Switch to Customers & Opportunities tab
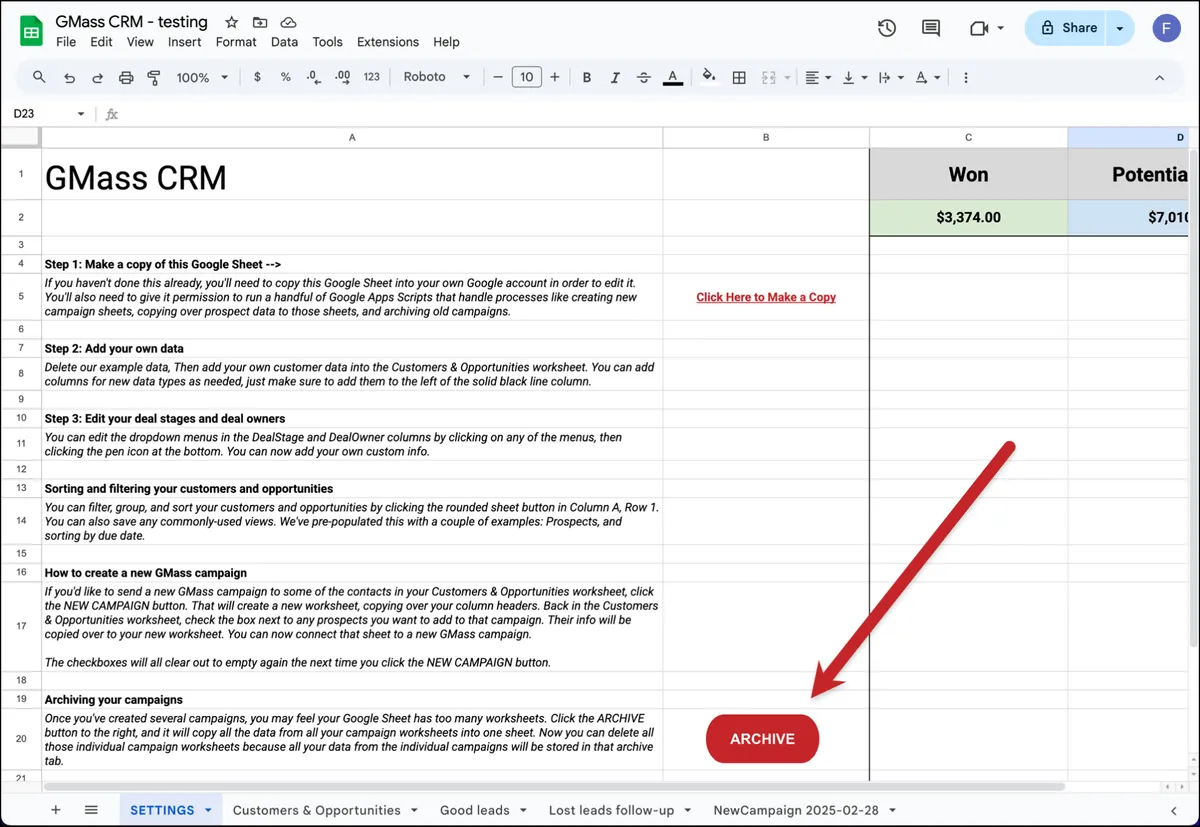This screenshot has height=827, width=1200. pyautogui.click(x=324, y=810)
